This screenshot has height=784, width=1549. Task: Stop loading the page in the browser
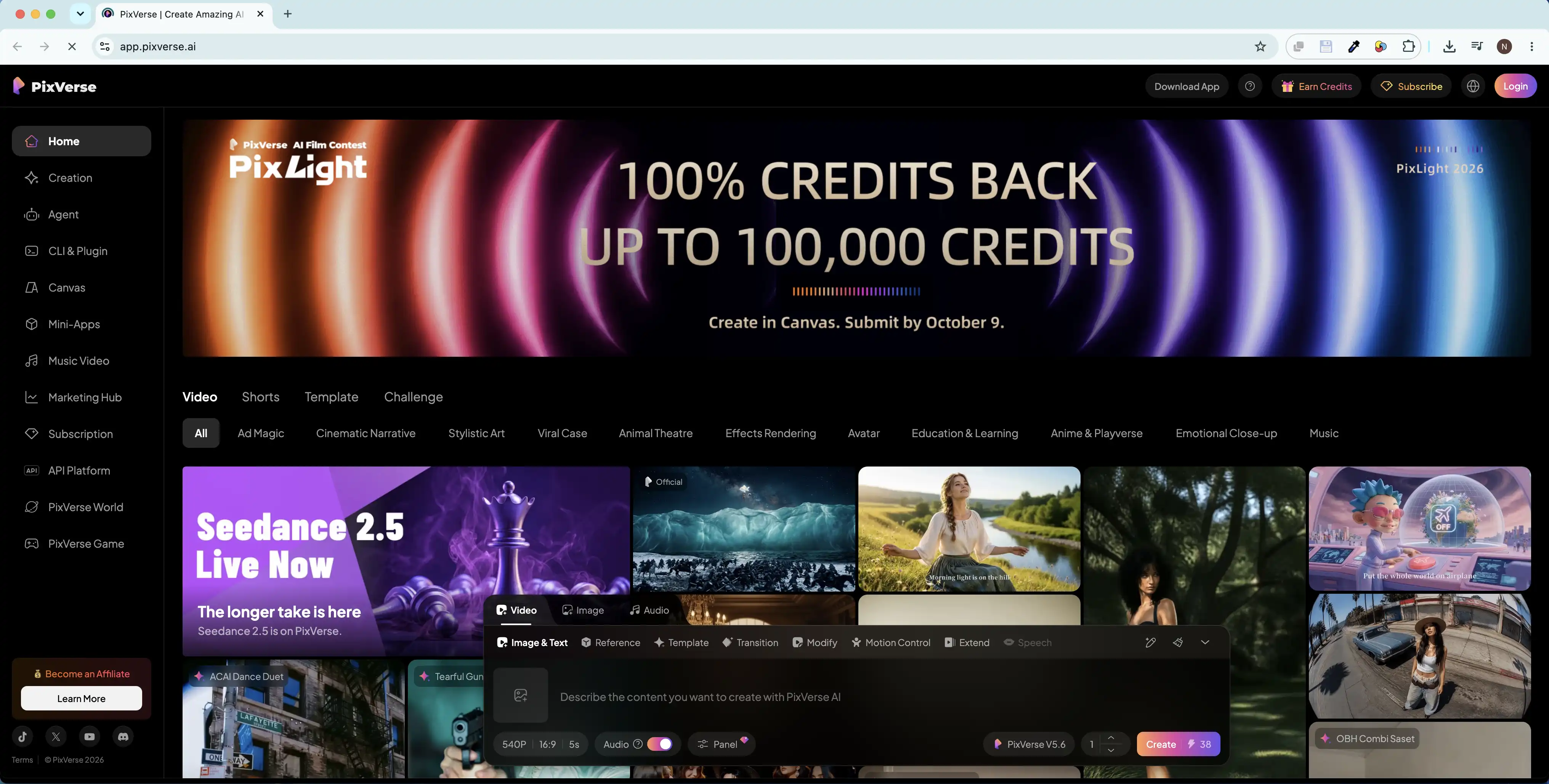point(72,46)
